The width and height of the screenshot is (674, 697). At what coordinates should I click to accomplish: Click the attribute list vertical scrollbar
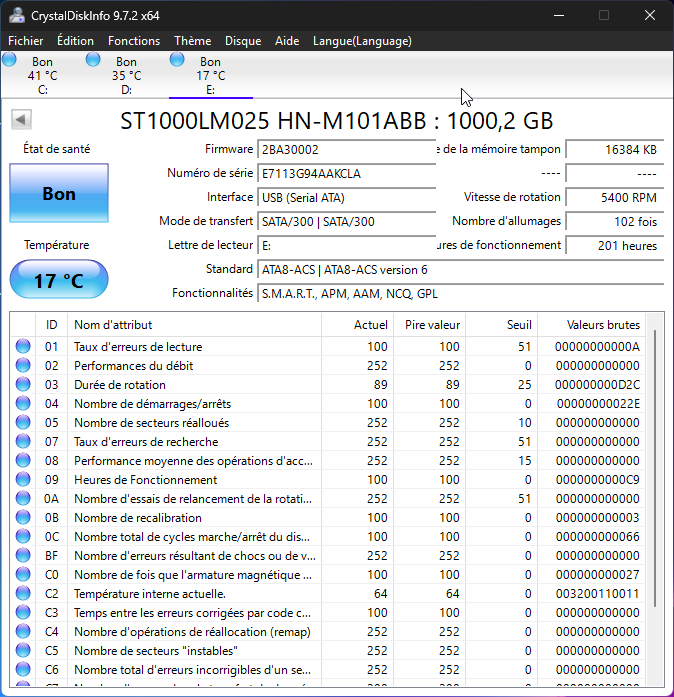(654, 469)
